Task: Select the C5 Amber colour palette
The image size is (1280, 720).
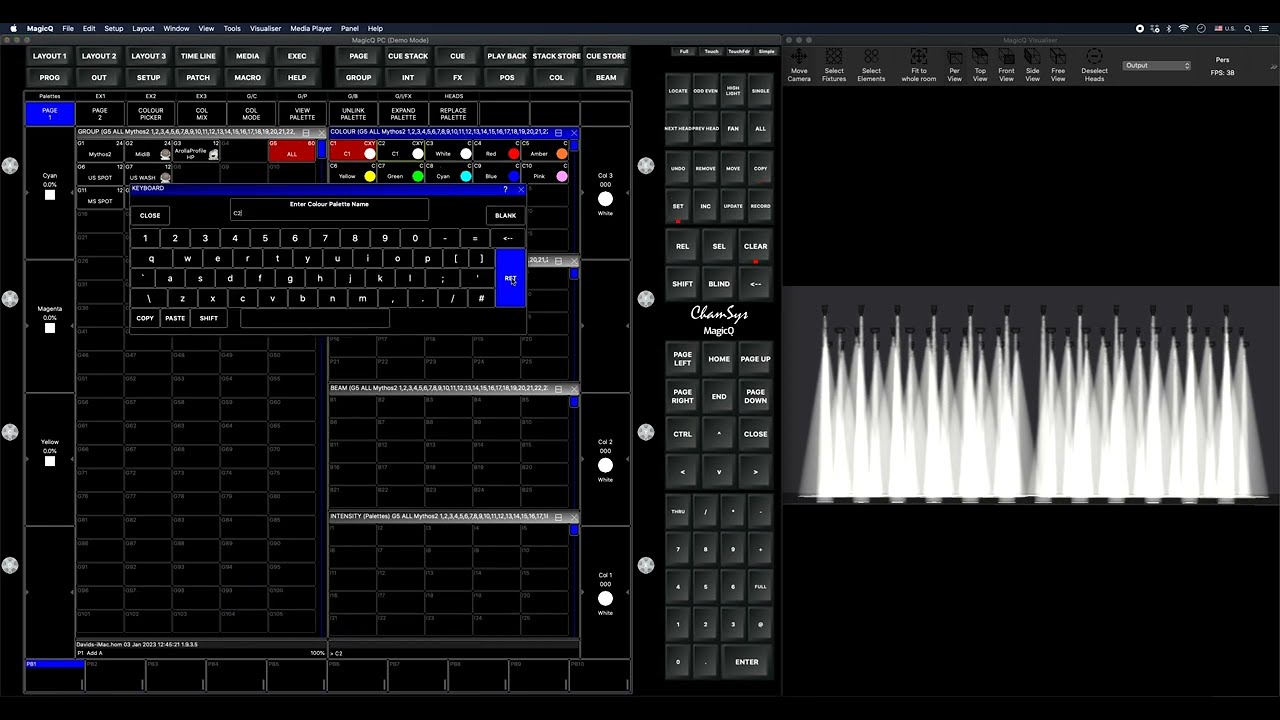Action: [x=544, y=150]
